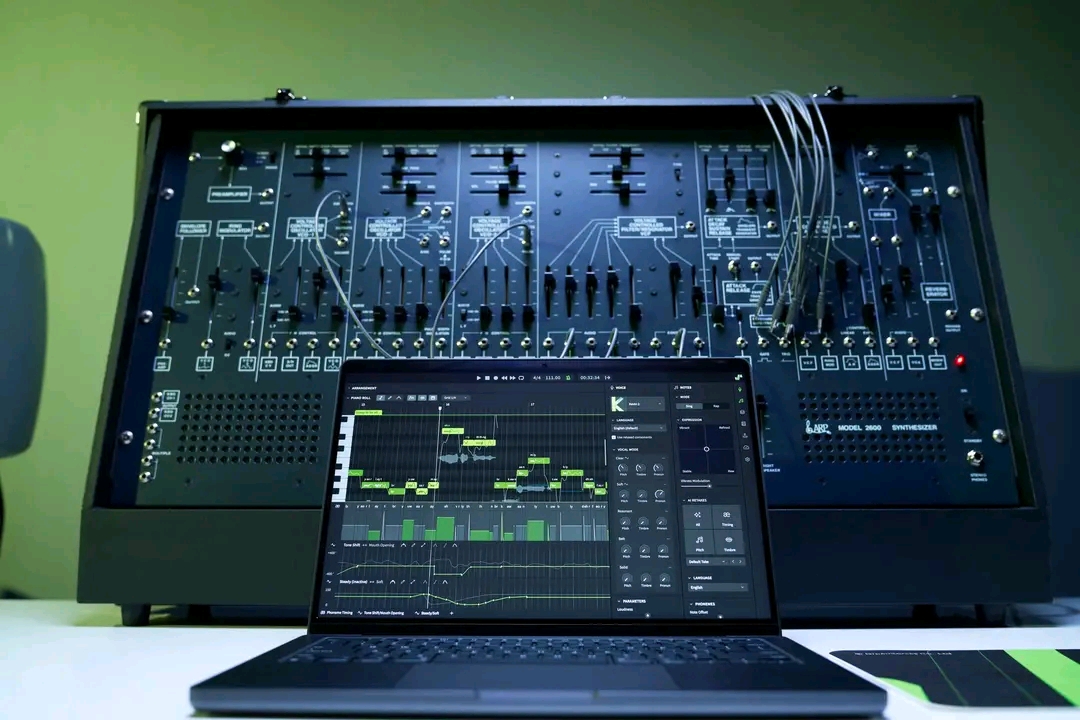Select the Phoneme Timing tab at bottom
1080x720 pixels.
[x=338, y=612]
